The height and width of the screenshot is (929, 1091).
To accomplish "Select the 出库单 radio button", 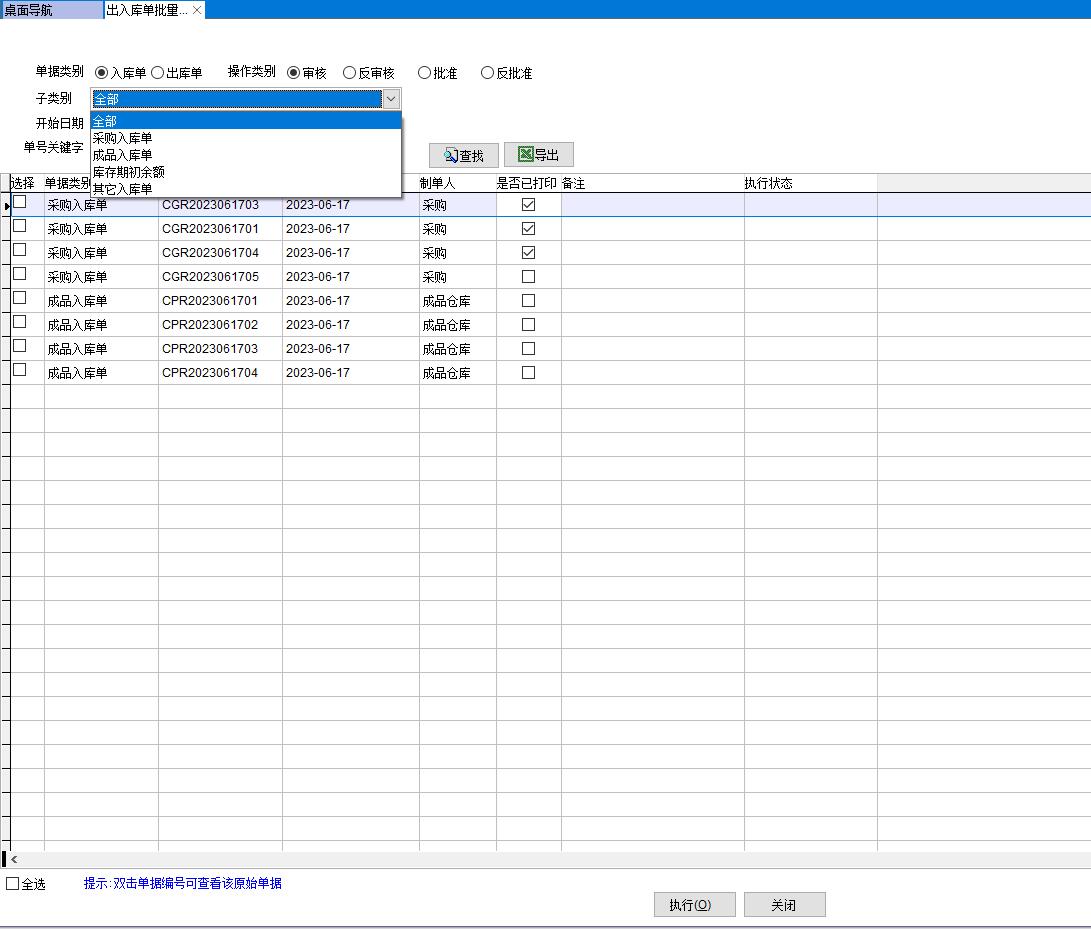I will 157,73.
